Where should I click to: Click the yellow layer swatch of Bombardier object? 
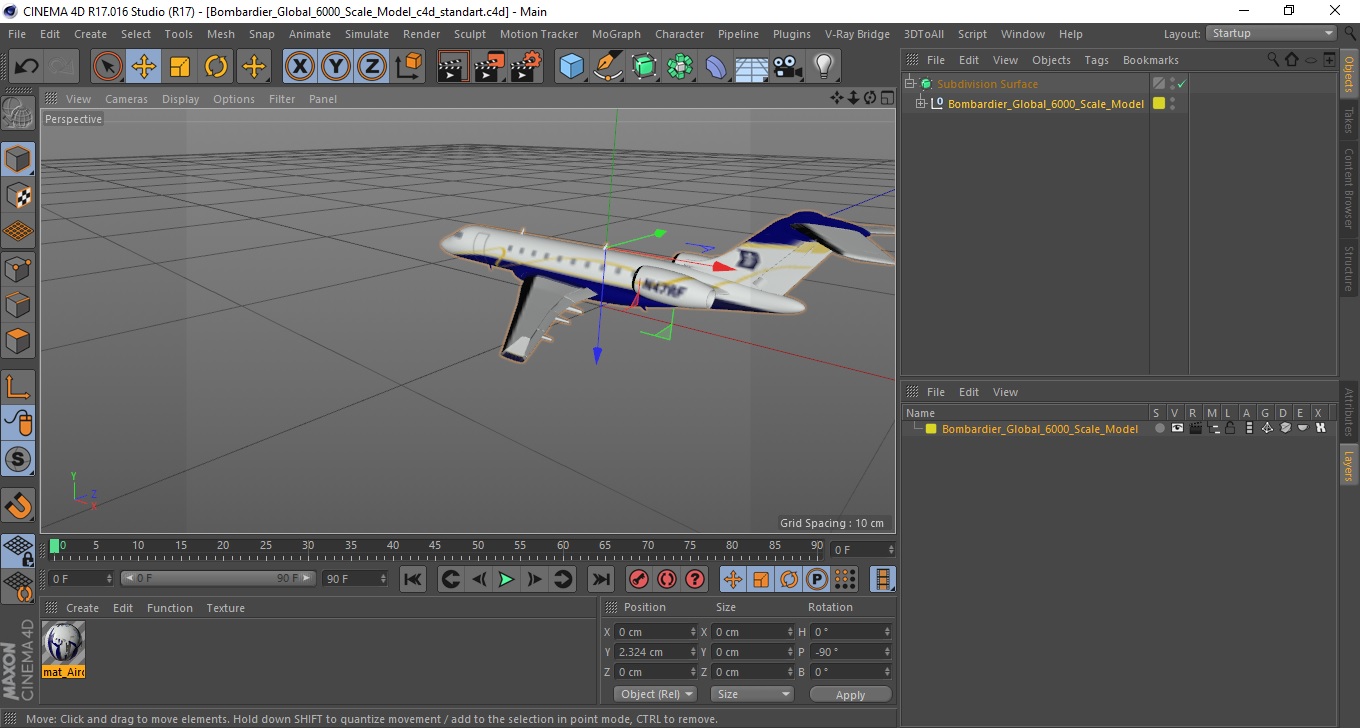(1159, 103)
